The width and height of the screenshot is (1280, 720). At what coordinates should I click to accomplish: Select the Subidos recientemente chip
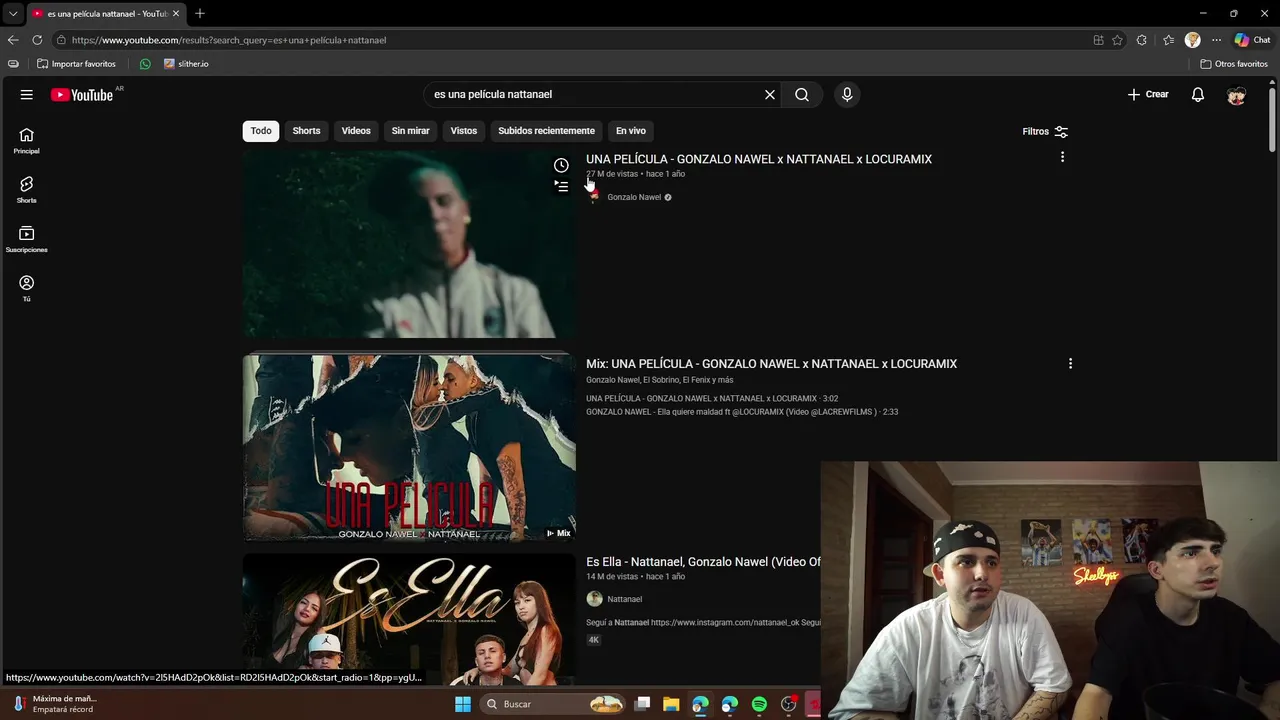click(546, 131)
